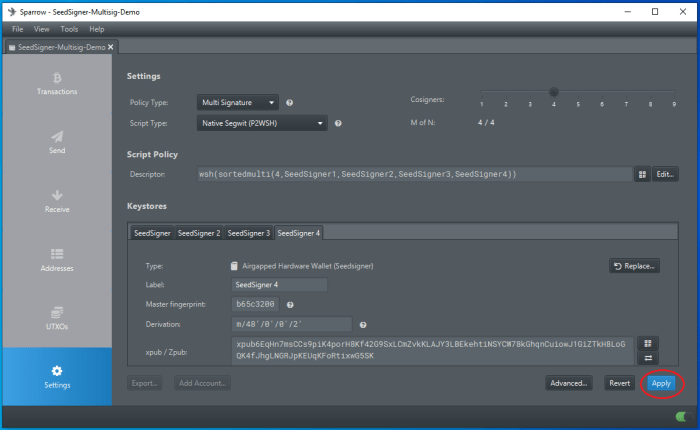Click the descriptor QR code icon
Image resolution: width=700 pixels, height=430 pixels.
click(641, 174)
